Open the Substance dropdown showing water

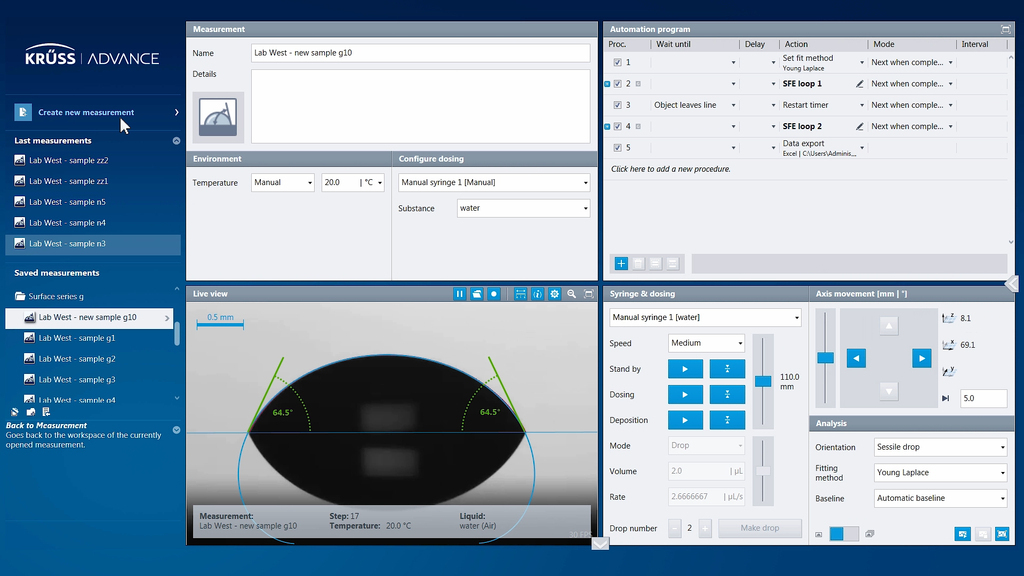[x=522, y=208]
